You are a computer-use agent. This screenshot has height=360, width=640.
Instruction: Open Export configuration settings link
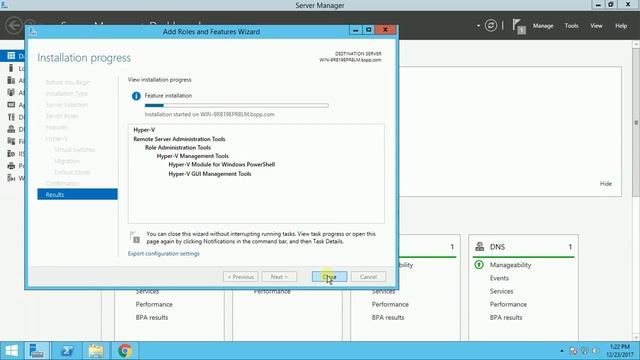164,253
